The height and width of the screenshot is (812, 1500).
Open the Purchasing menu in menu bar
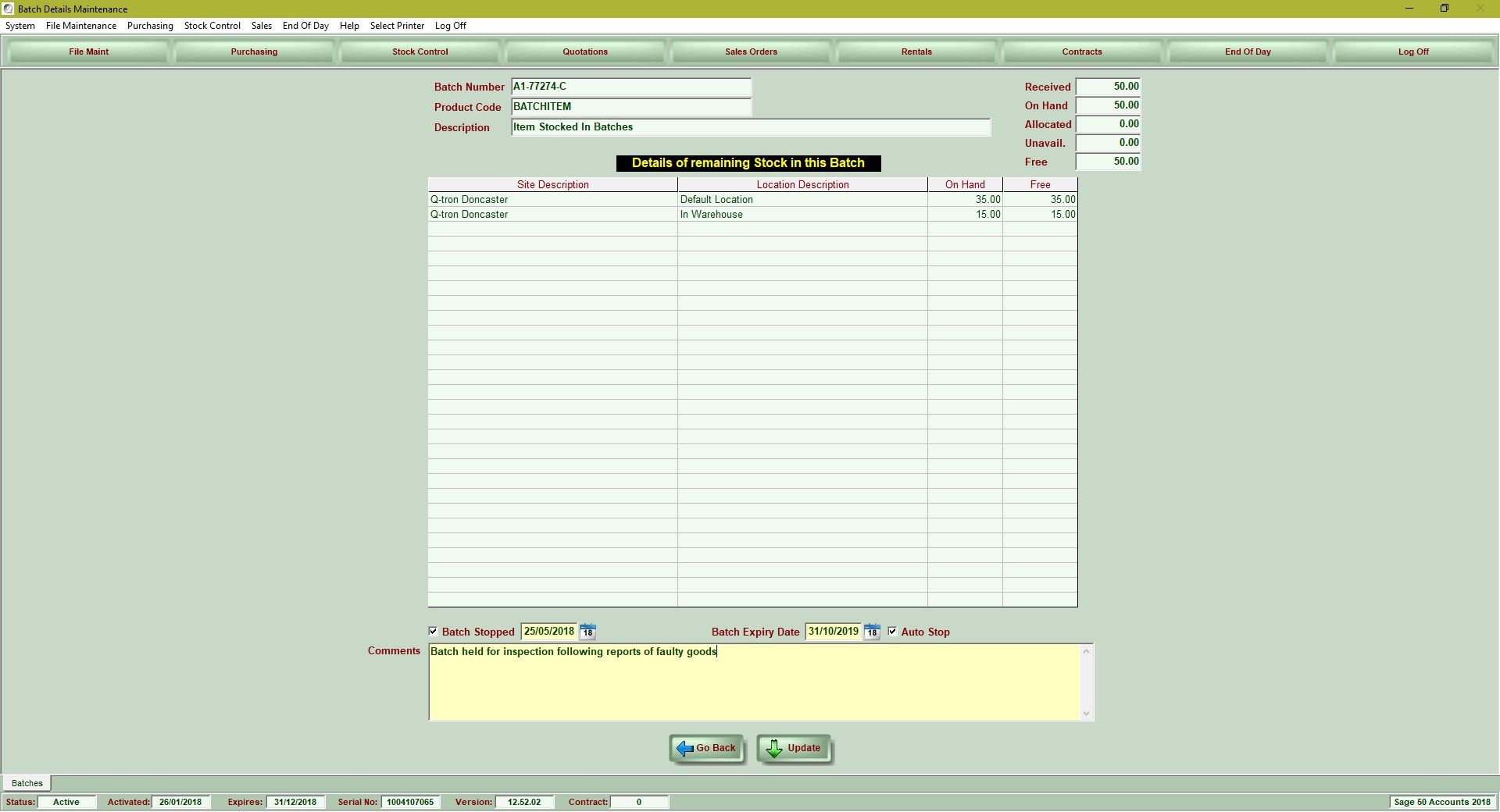pyautogui.click(x=150, y=26)
